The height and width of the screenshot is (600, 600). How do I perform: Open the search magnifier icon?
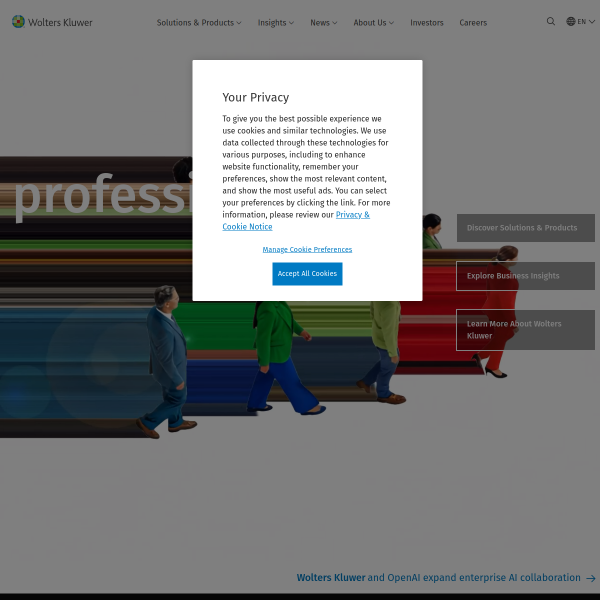(x=551, y=21)
